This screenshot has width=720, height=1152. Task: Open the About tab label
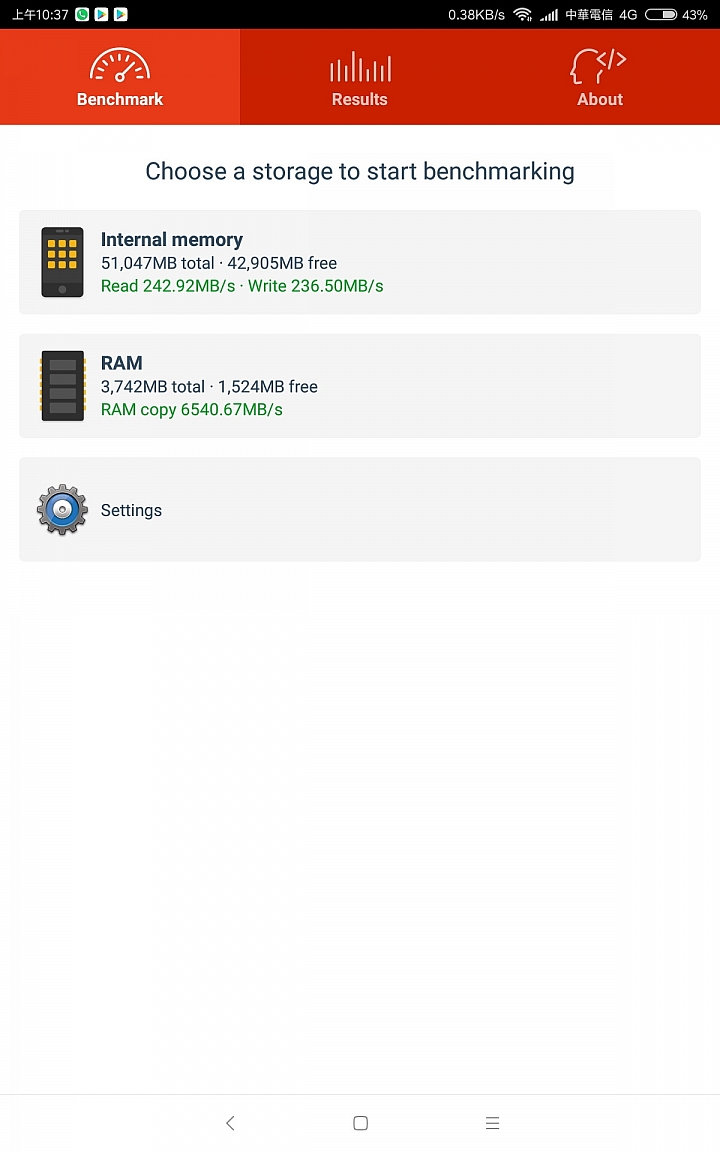(x=600, y=99)
